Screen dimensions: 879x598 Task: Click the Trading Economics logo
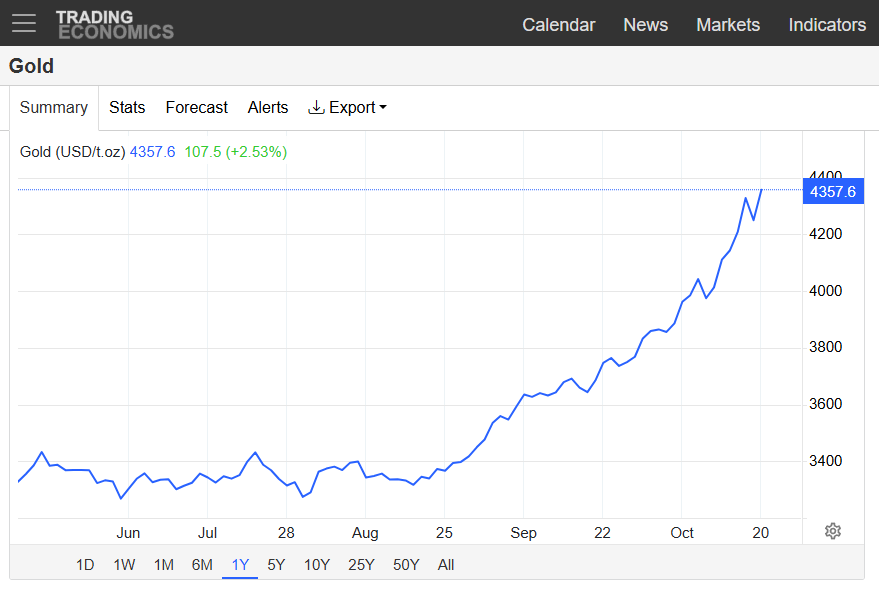pos(114,24)
